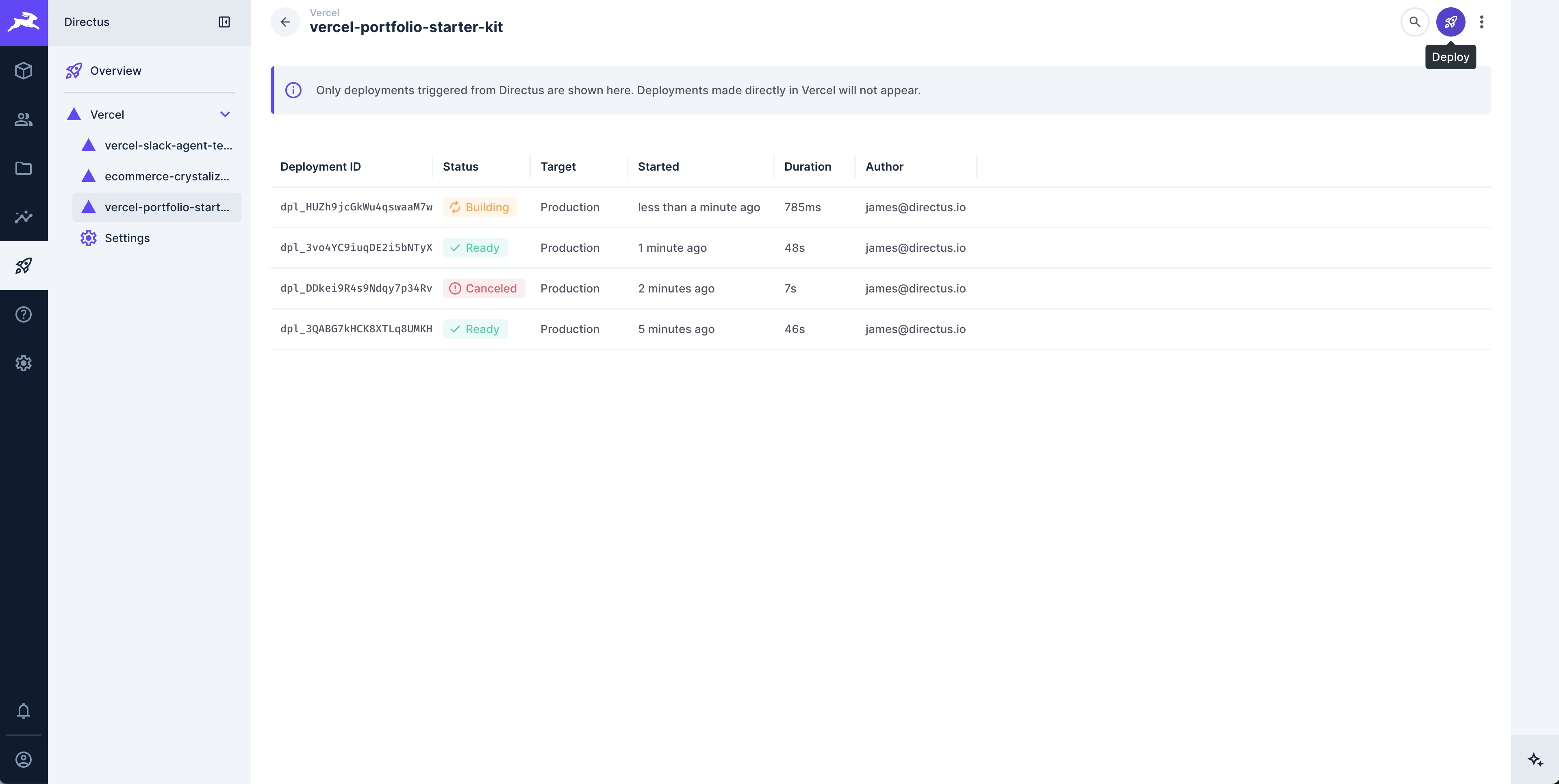Open Vercel connection Settings

[127, 238]
